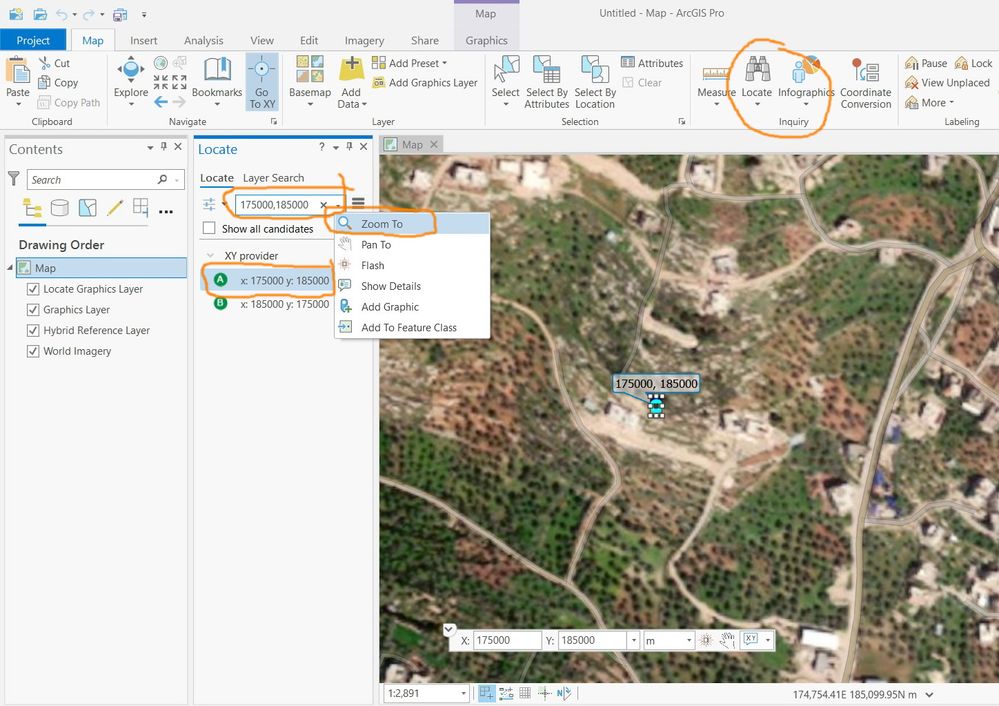The width and height of the screenshot is (999, 706).
Task: Go to previous extent arrow
Action: click(161, 101)
